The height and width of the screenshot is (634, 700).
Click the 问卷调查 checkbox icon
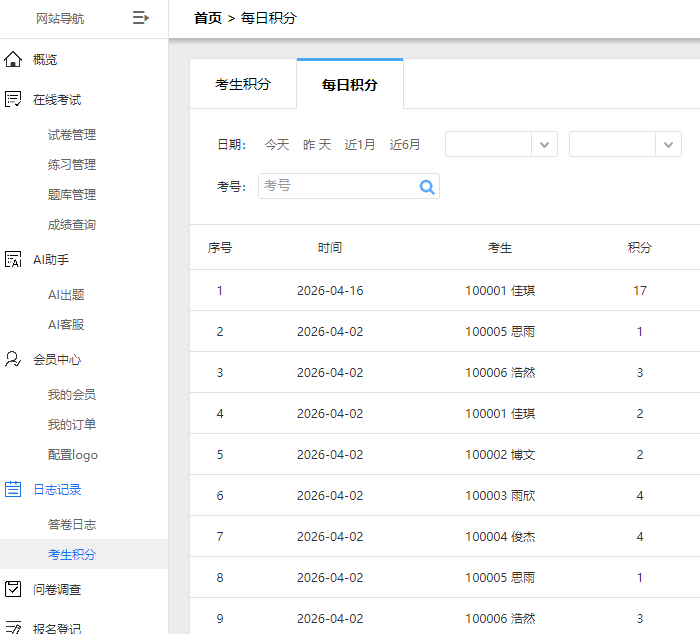pos(13,589)
